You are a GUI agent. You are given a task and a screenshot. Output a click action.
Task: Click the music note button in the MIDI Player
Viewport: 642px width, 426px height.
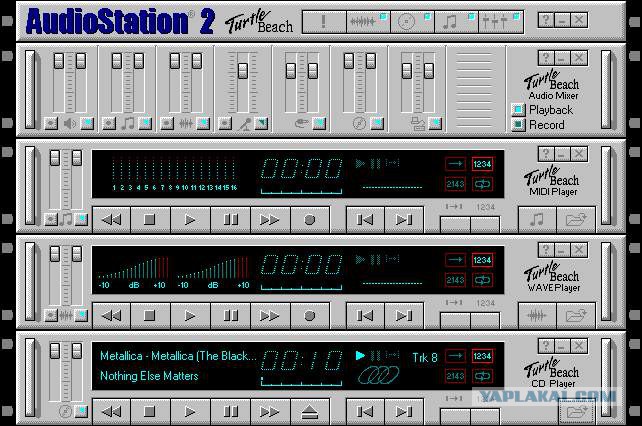tap(537, 220)
